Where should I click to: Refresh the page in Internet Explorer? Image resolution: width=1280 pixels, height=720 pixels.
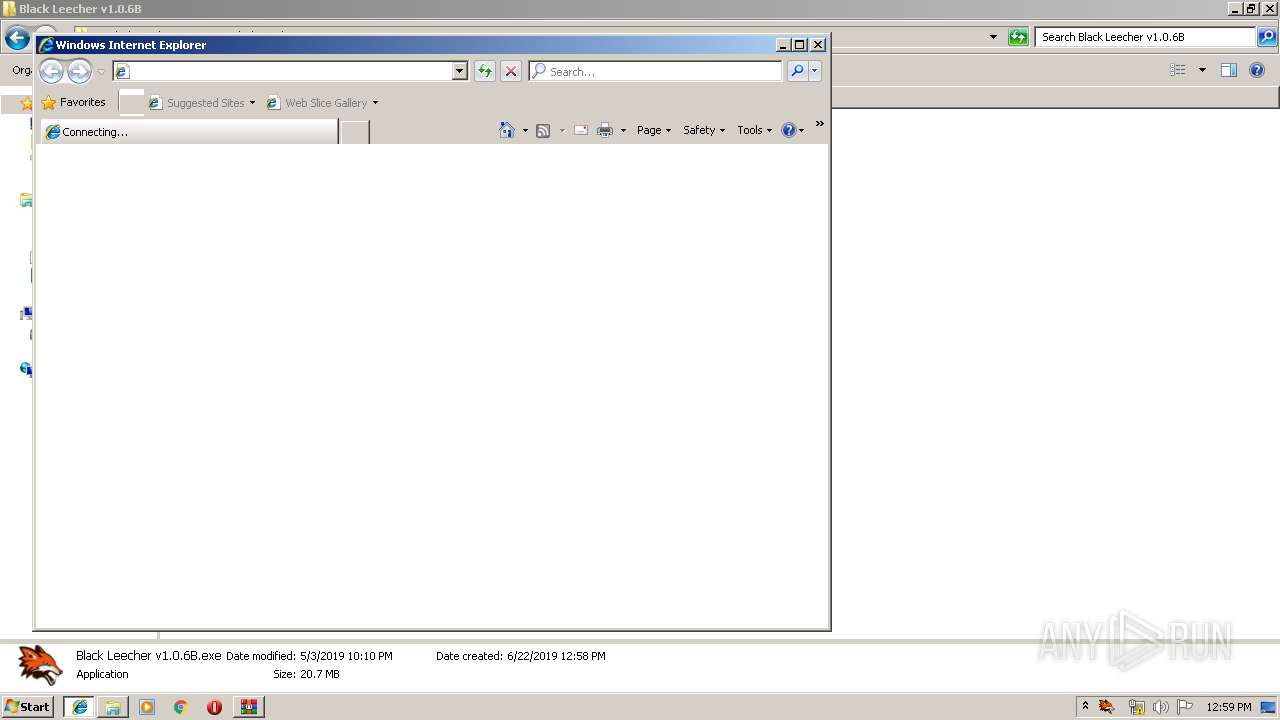point(485,71)
